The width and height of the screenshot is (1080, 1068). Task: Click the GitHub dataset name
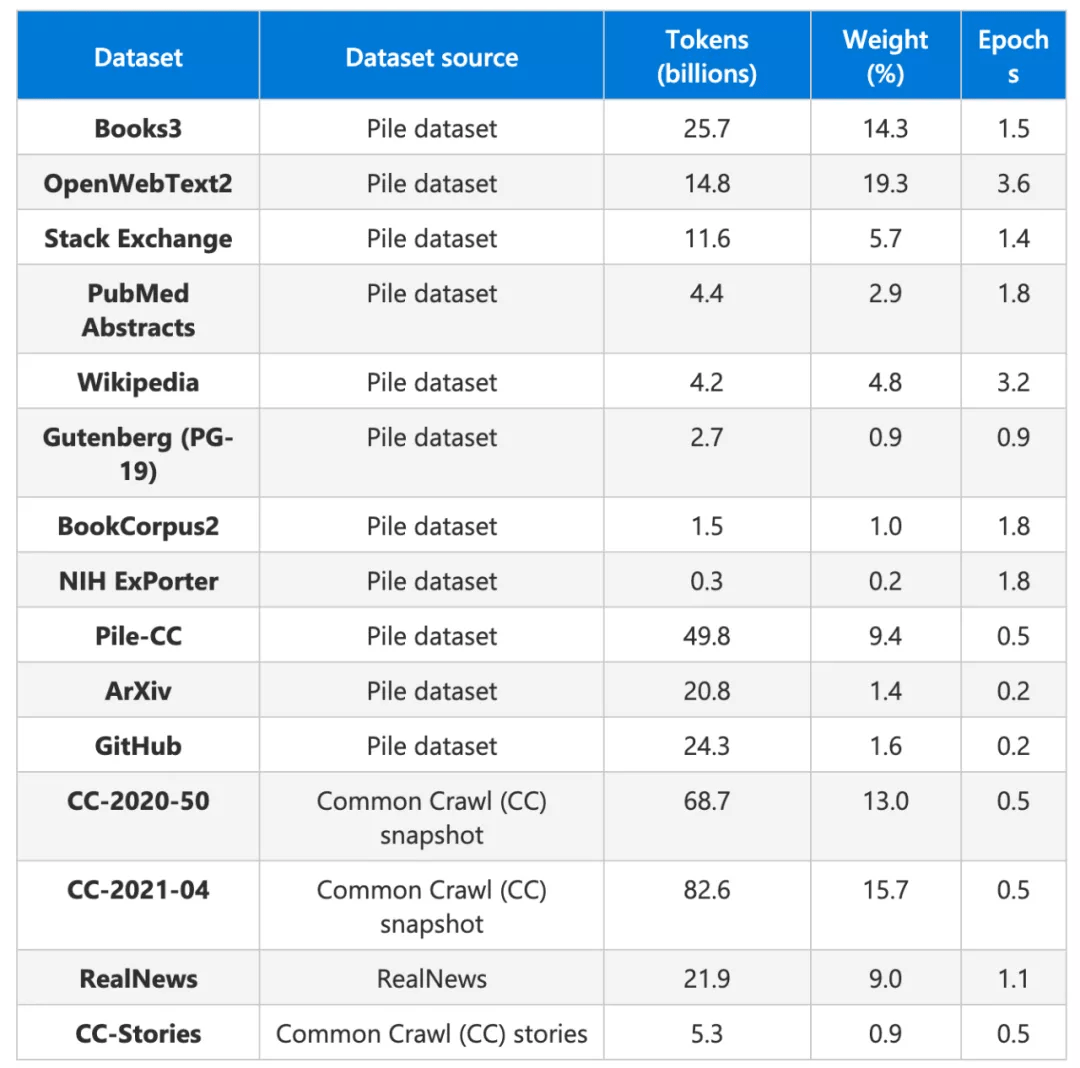point(138,746)
